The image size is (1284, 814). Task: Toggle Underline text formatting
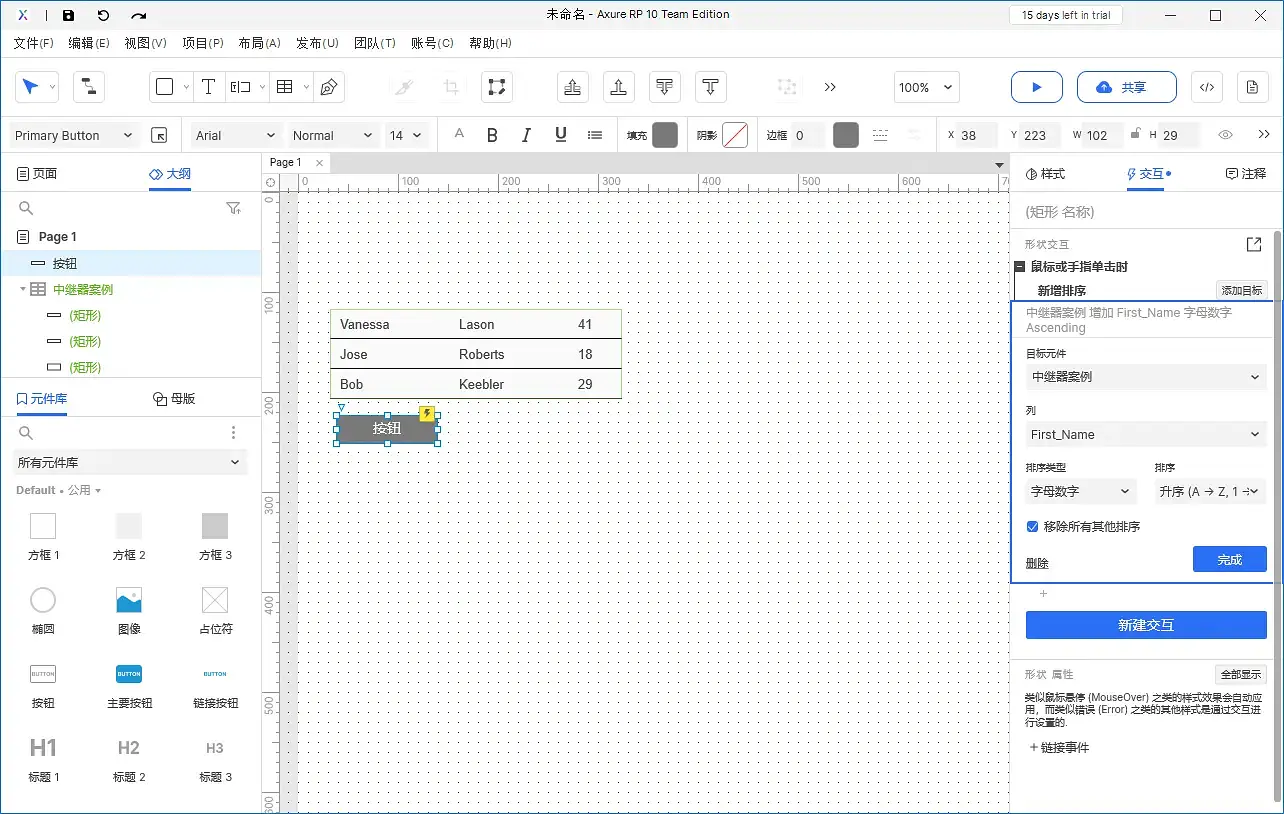(x=560, y=135)
